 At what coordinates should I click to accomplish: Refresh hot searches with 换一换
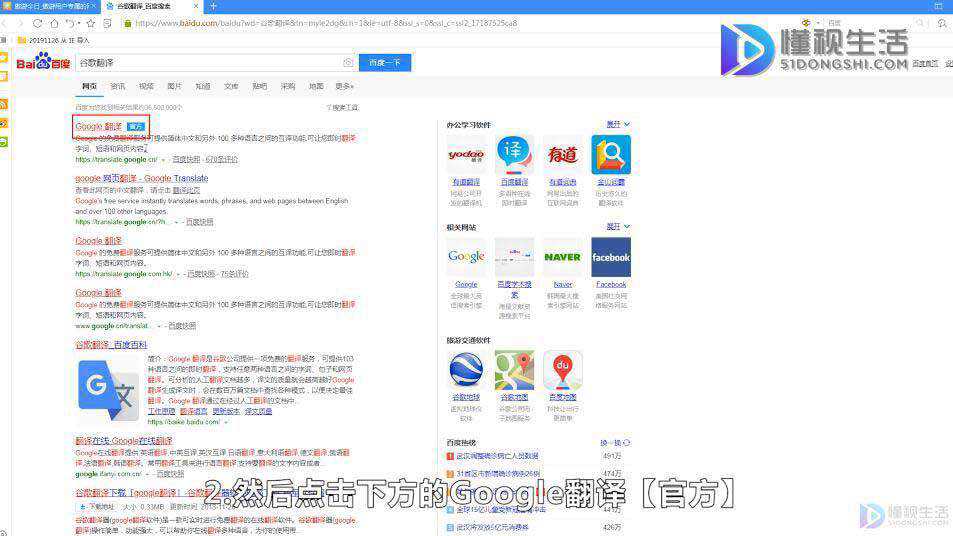615,442
